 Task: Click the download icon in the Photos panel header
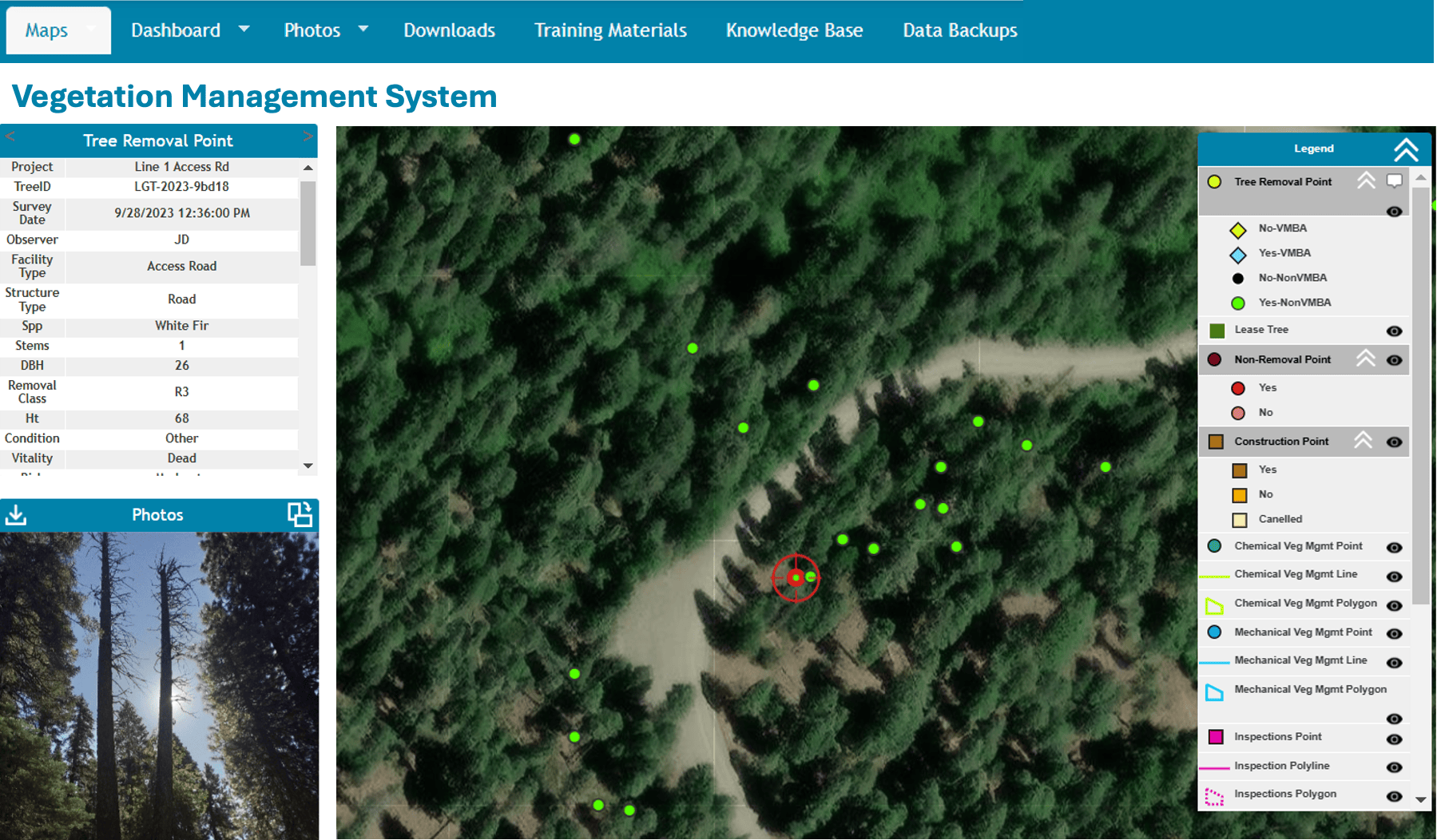click(x=16, y=515)
